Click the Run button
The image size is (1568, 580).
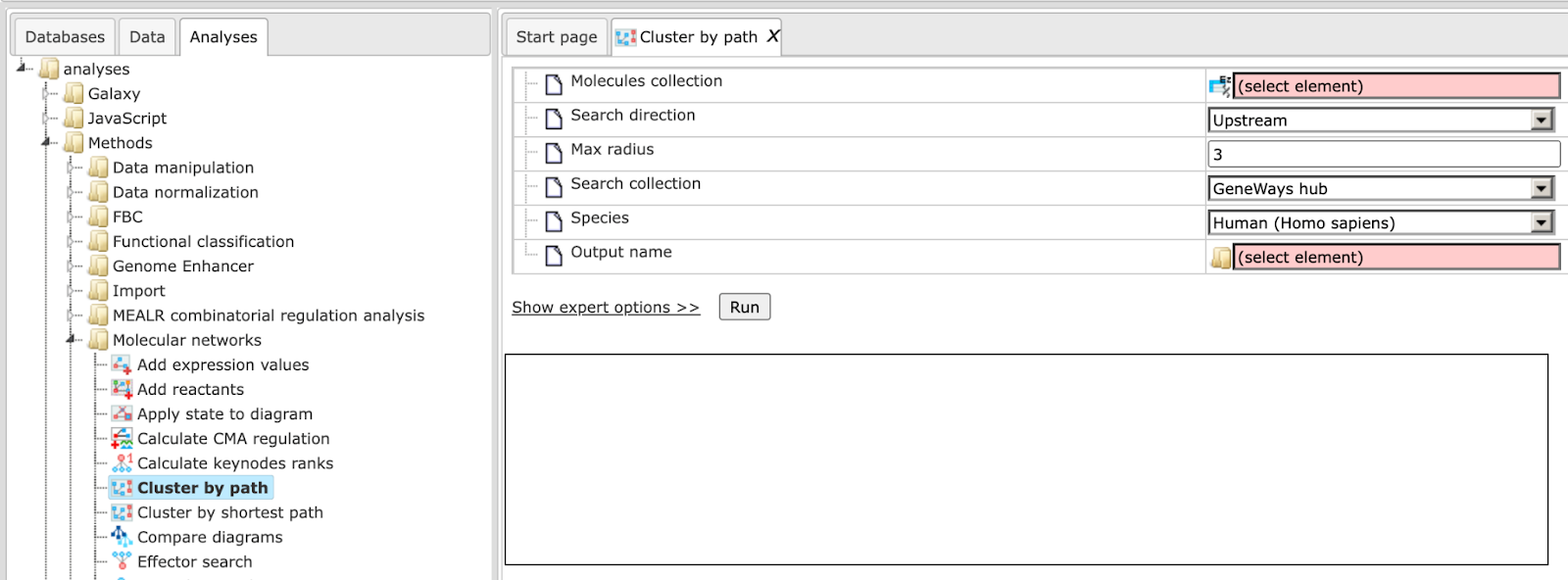(745, 307)
